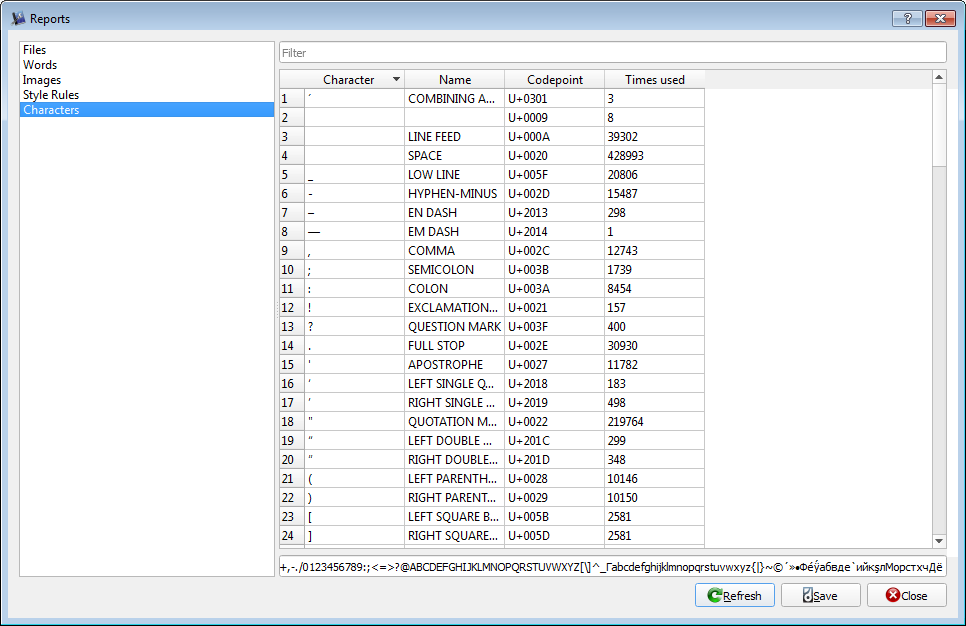Click the red Close button

(x=906, y=595)
